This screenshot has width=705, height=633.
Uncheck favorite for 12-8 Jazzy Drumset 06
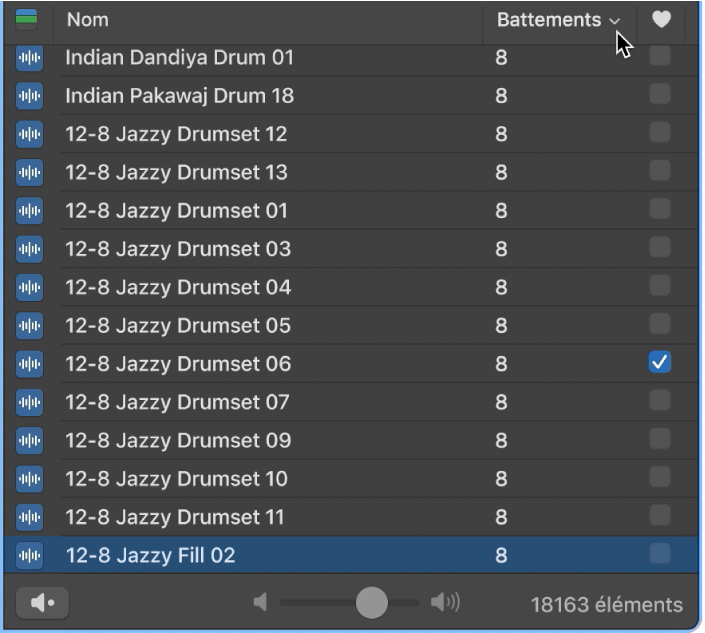tap(660, 362)
